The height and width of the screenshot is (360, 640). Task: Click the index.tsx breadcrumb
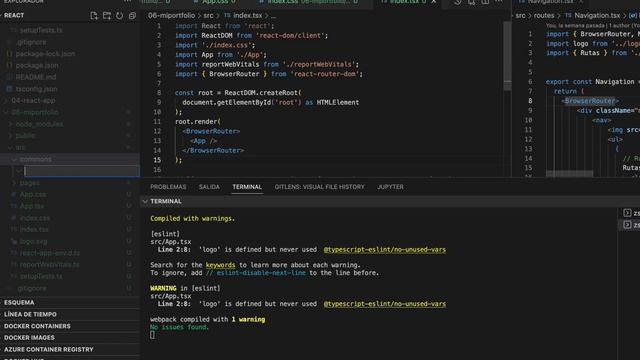(247, 16)
